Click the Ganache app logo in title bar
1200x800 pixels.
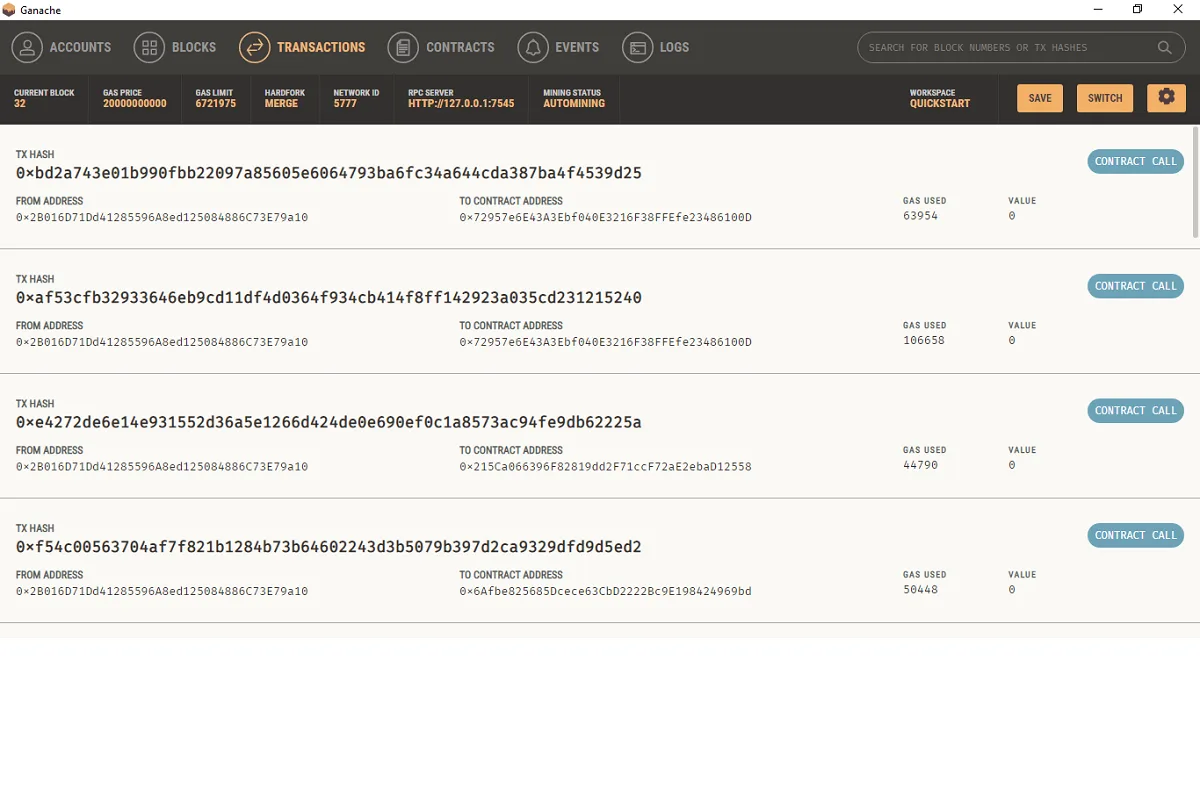(9, 9)
